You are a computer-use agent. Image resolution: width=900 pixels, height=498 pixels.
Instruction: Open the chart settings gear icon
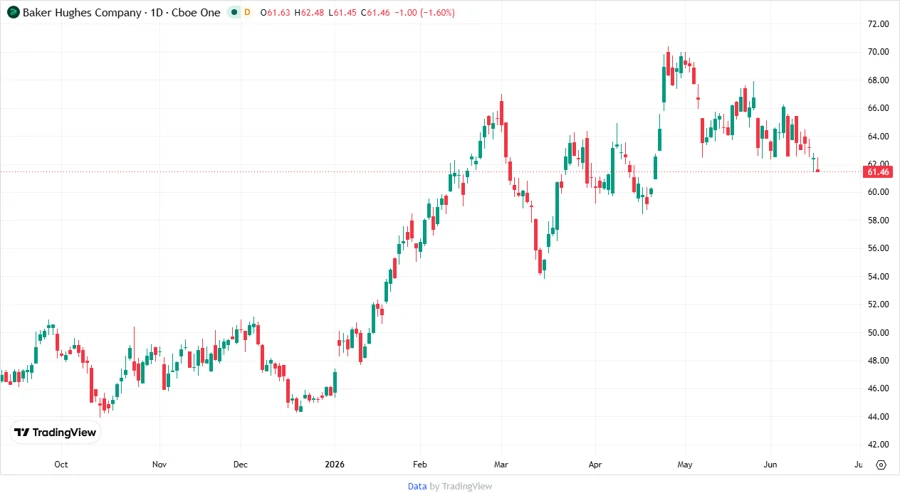pos(881,465)
